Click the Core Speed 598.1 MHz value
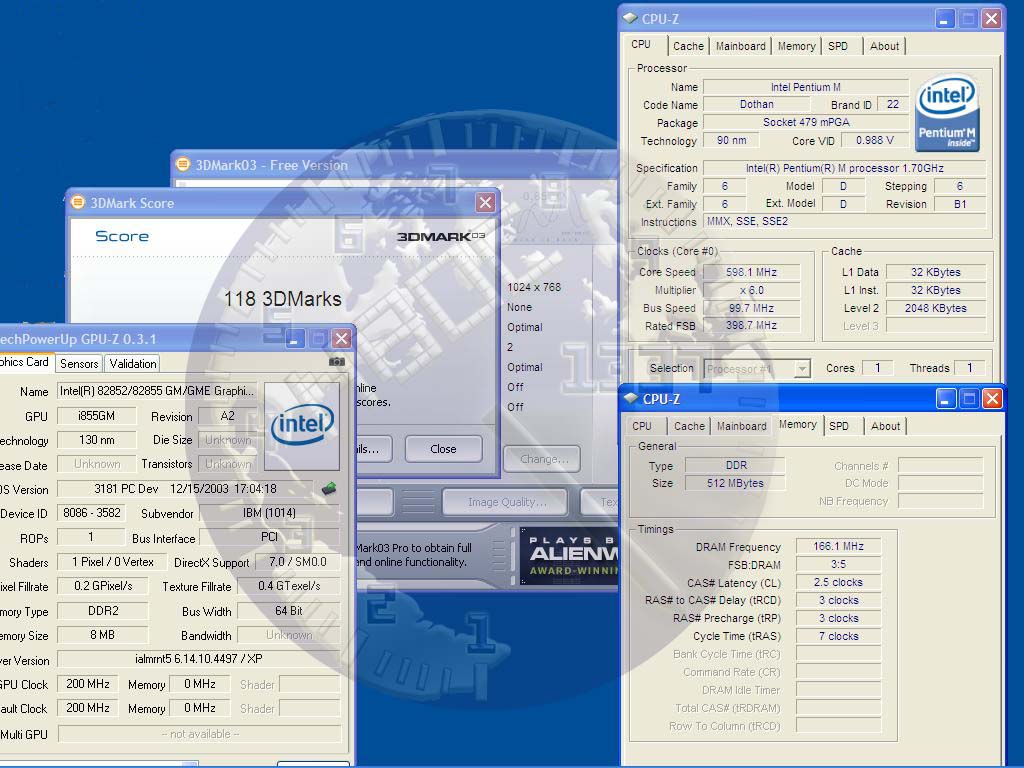This screenshot has width=1024, height=768. (751, 272)
